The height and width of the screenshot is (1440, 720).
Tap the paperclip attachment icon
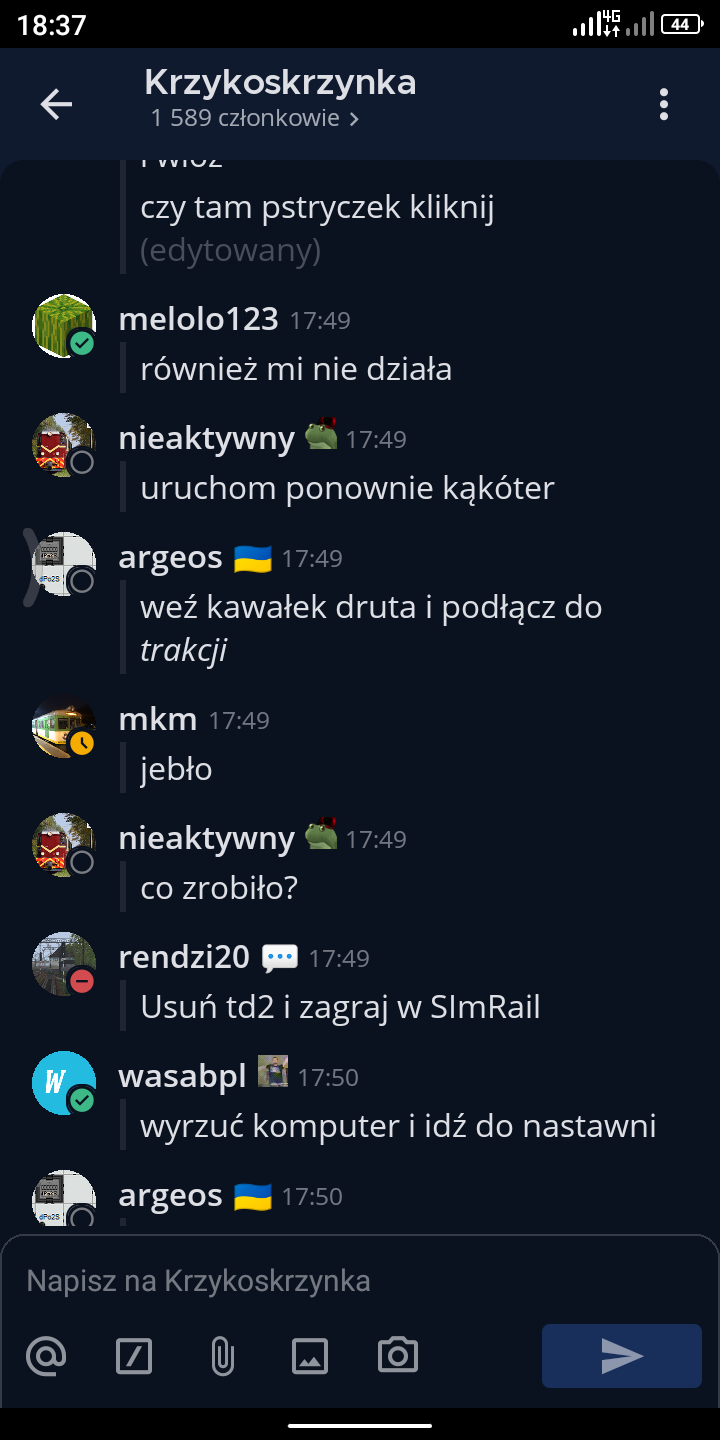pyautogui.click(x=222, y=1356)
